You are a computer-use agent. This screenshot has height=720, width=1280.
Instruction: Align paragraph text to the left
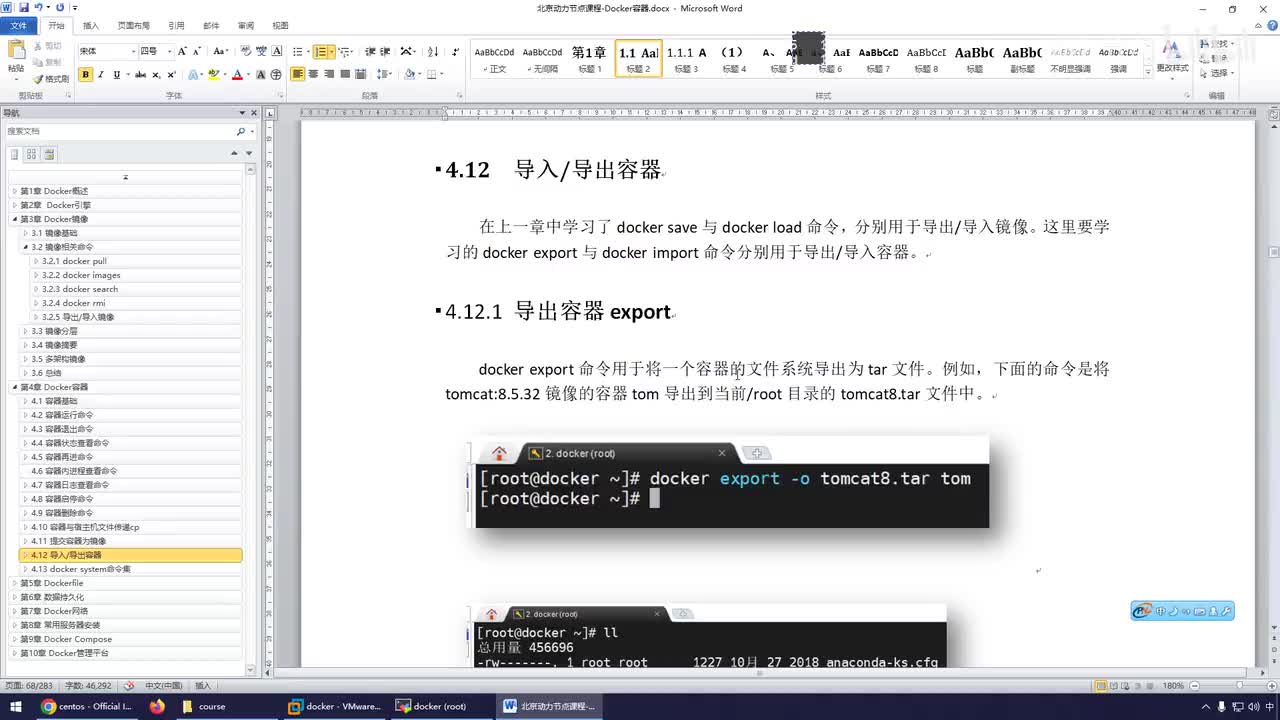[x=298, y=74]
